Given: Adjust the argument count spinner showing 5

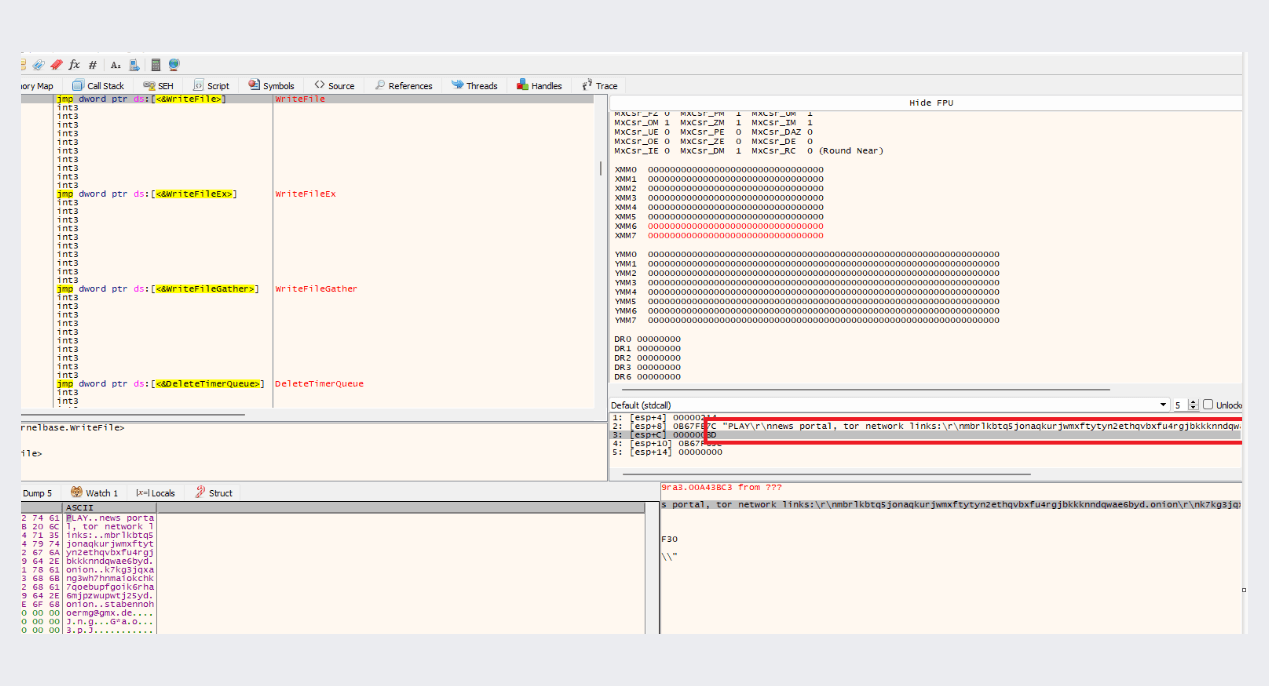Looking at the screenshot, I should (x=1184, y=405).
